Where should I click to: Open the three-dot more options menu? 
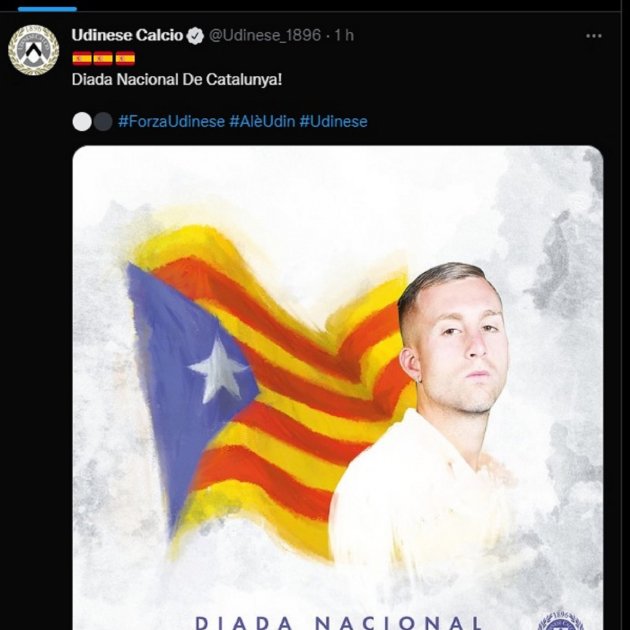593,36
